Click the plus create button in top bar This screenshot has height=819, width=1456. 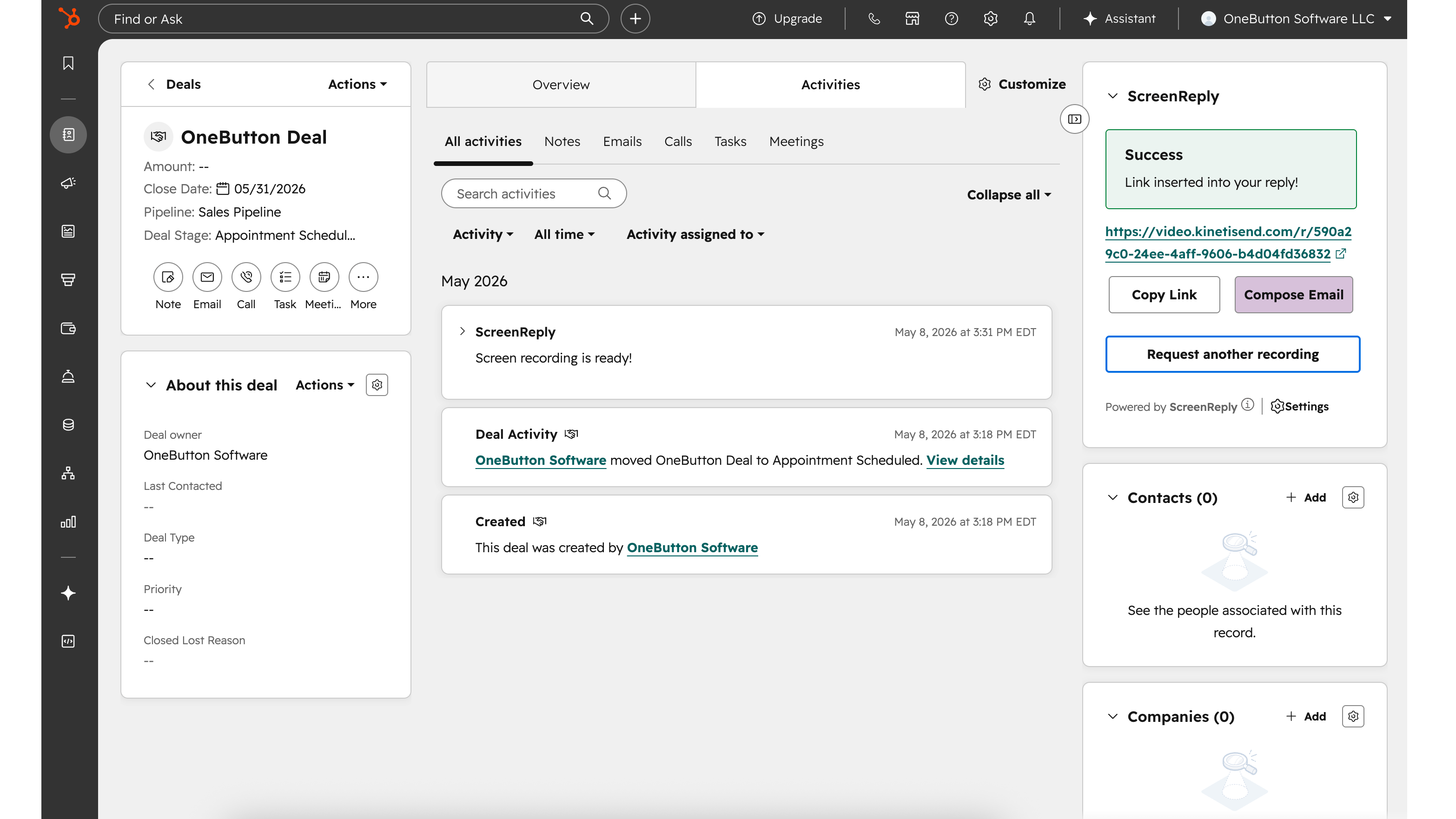[635, 19]
